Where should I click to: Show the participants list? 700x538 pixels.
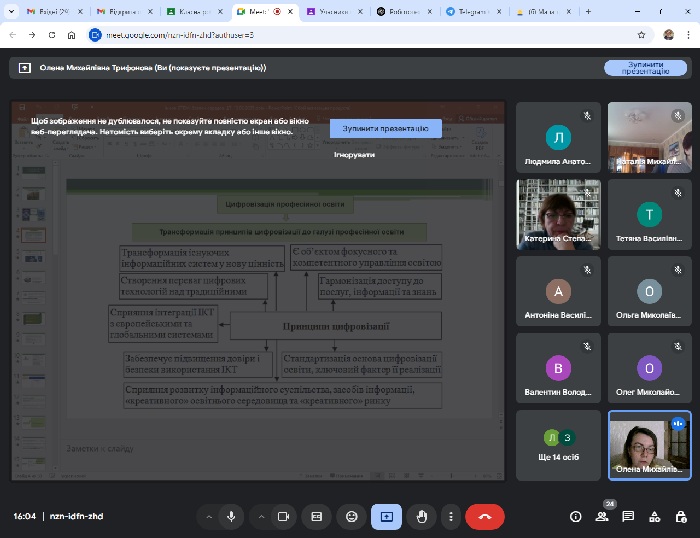602,516
